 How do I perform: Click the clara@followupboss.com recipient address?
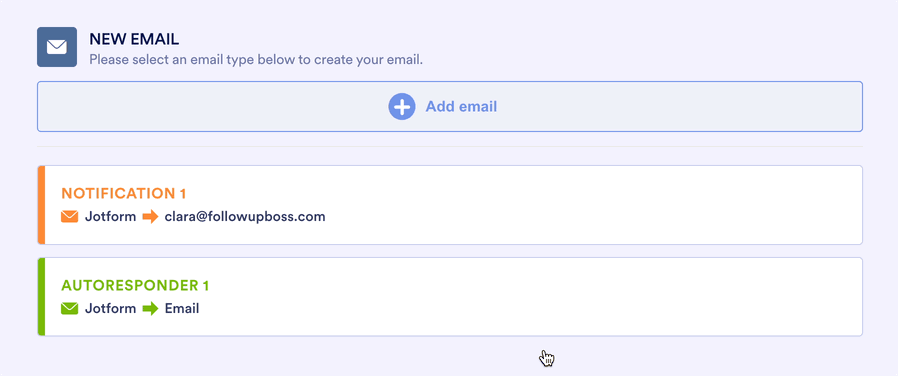click(245, 217)
